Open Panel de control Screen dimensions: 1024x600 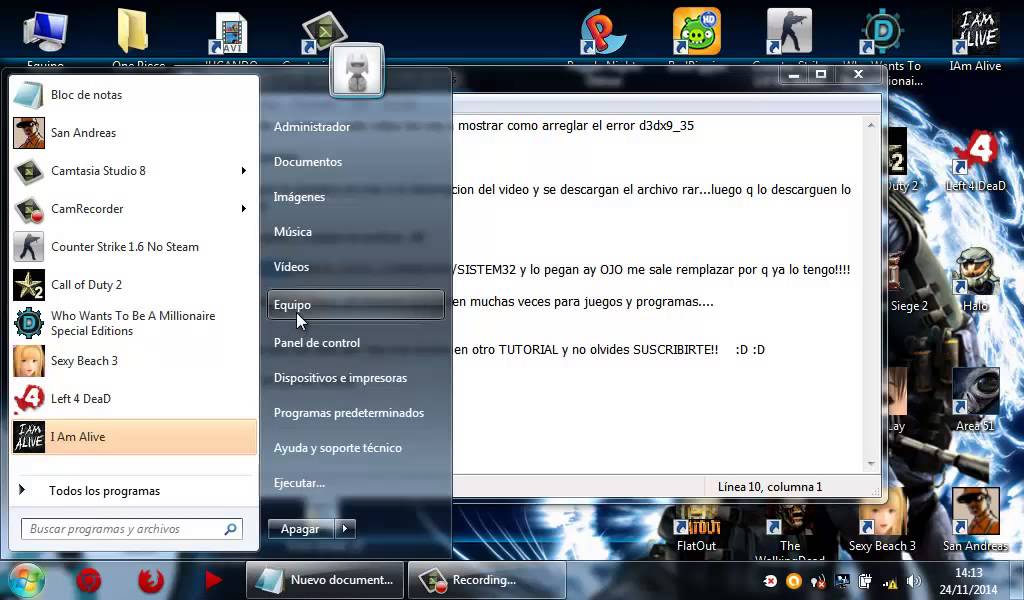click(317, 343)
